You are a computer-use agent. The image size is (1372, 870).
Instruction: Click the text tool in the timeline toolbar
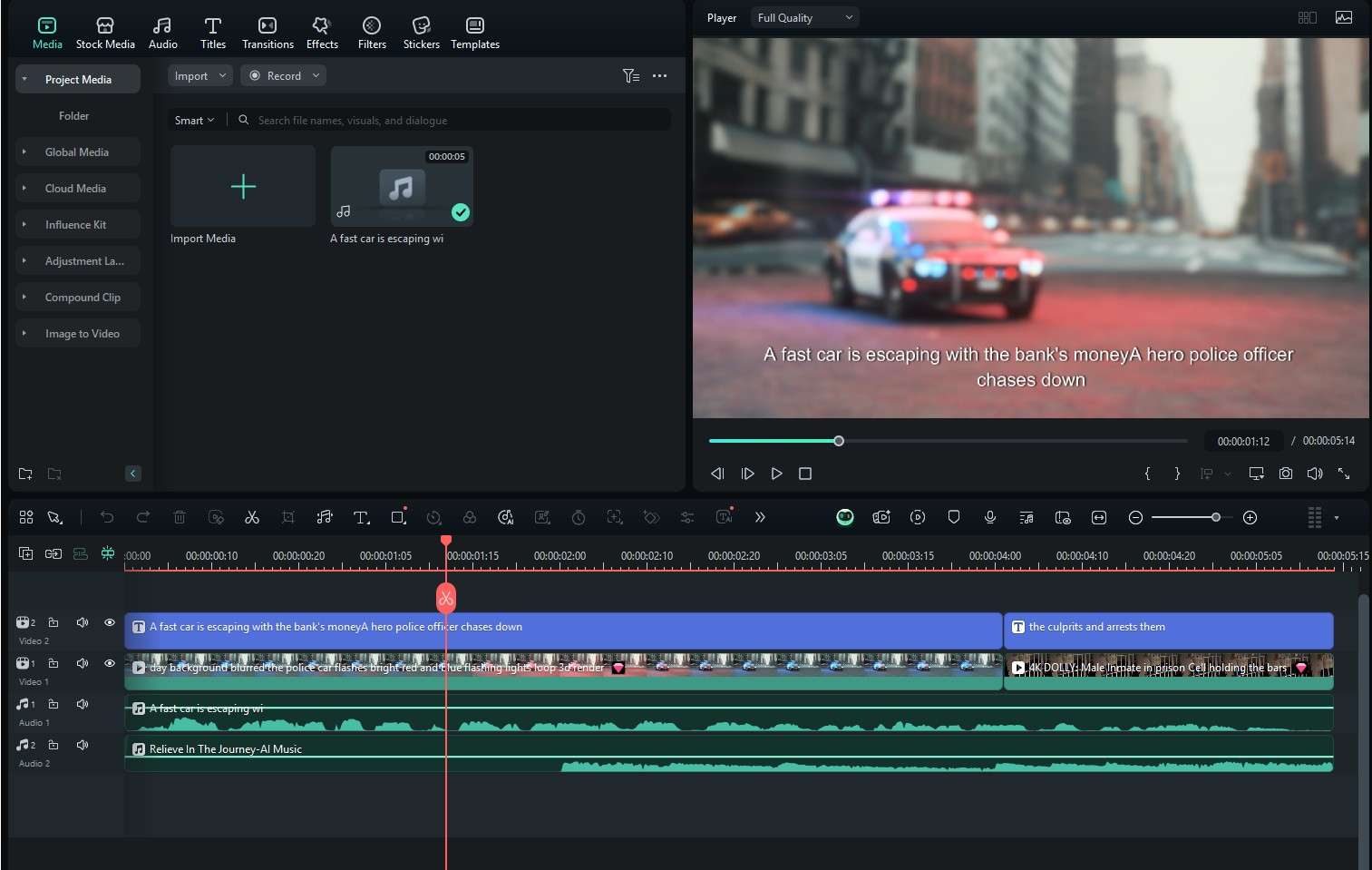(x=361, y=517)
